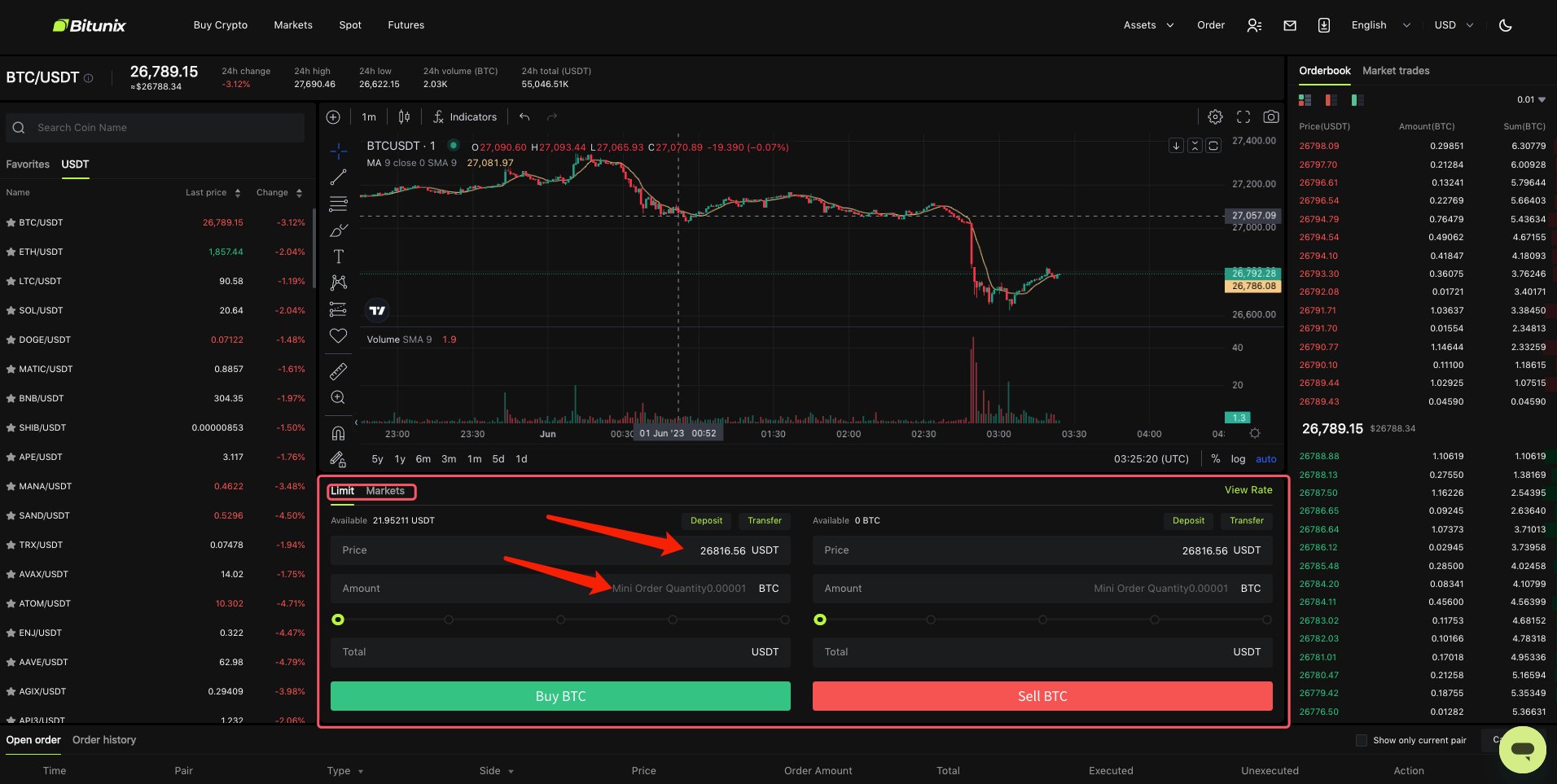Enter fullscreen chart mode
The height and width of the screenshot is (784, 1557).
tap(1243, 117)
